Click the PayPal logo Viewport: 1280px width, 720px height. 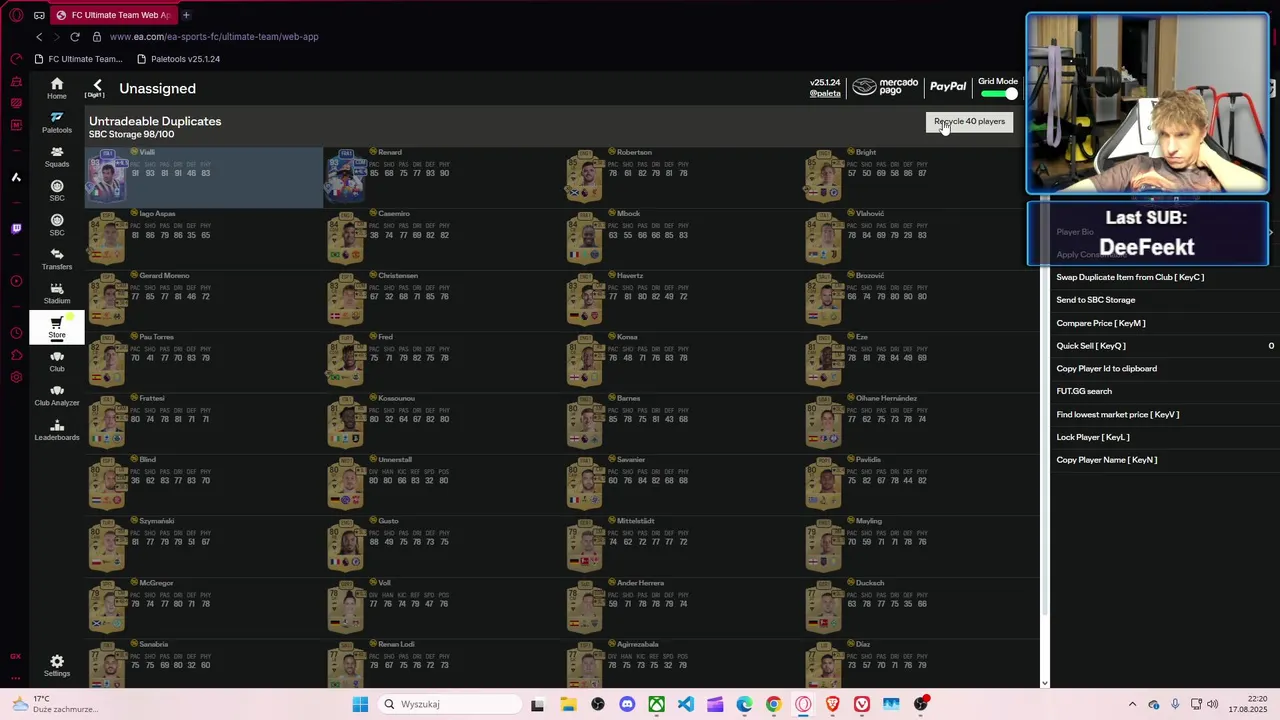948,87
